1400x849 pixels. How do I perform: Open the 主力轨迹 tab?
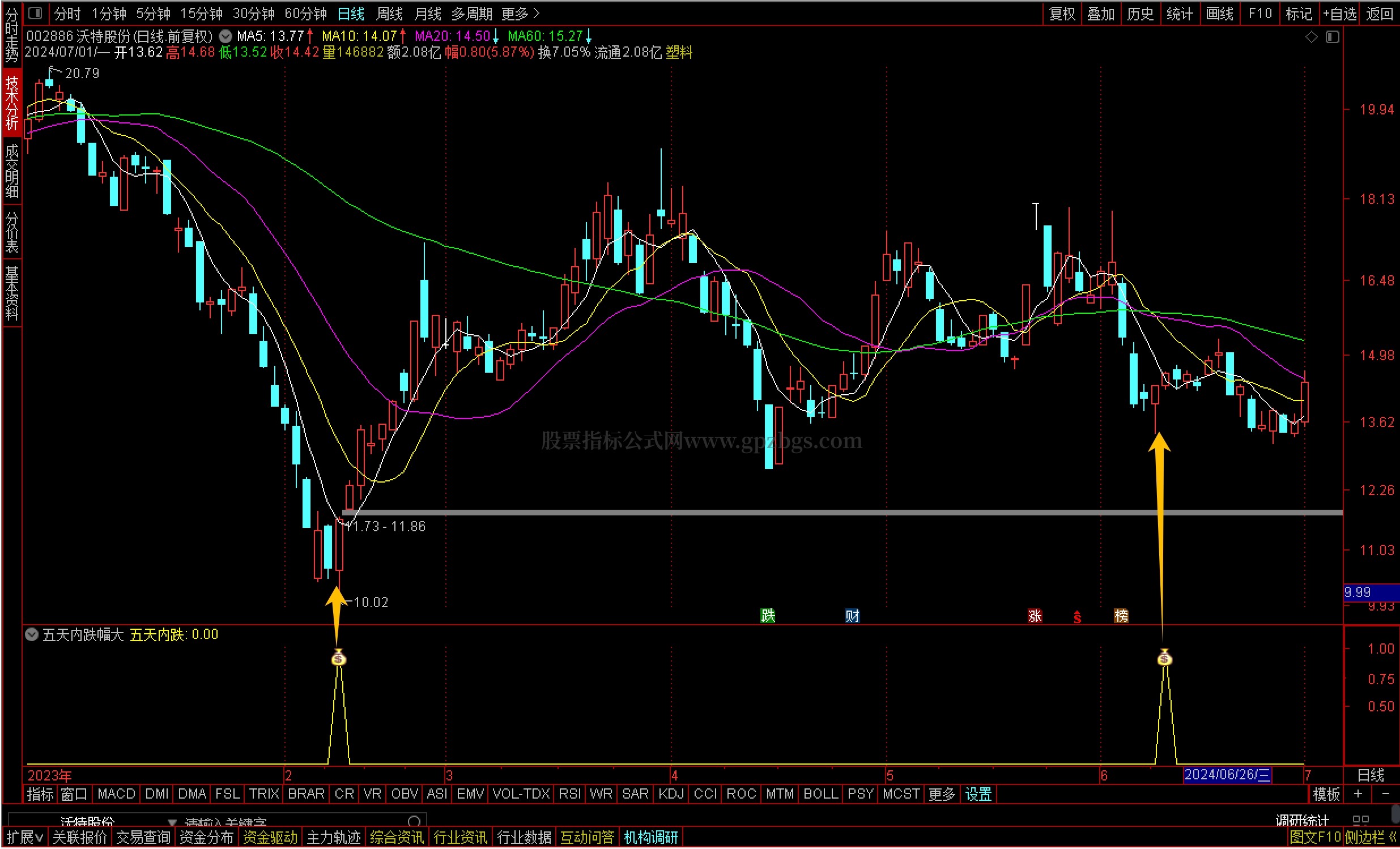click(x=334, y=838)
